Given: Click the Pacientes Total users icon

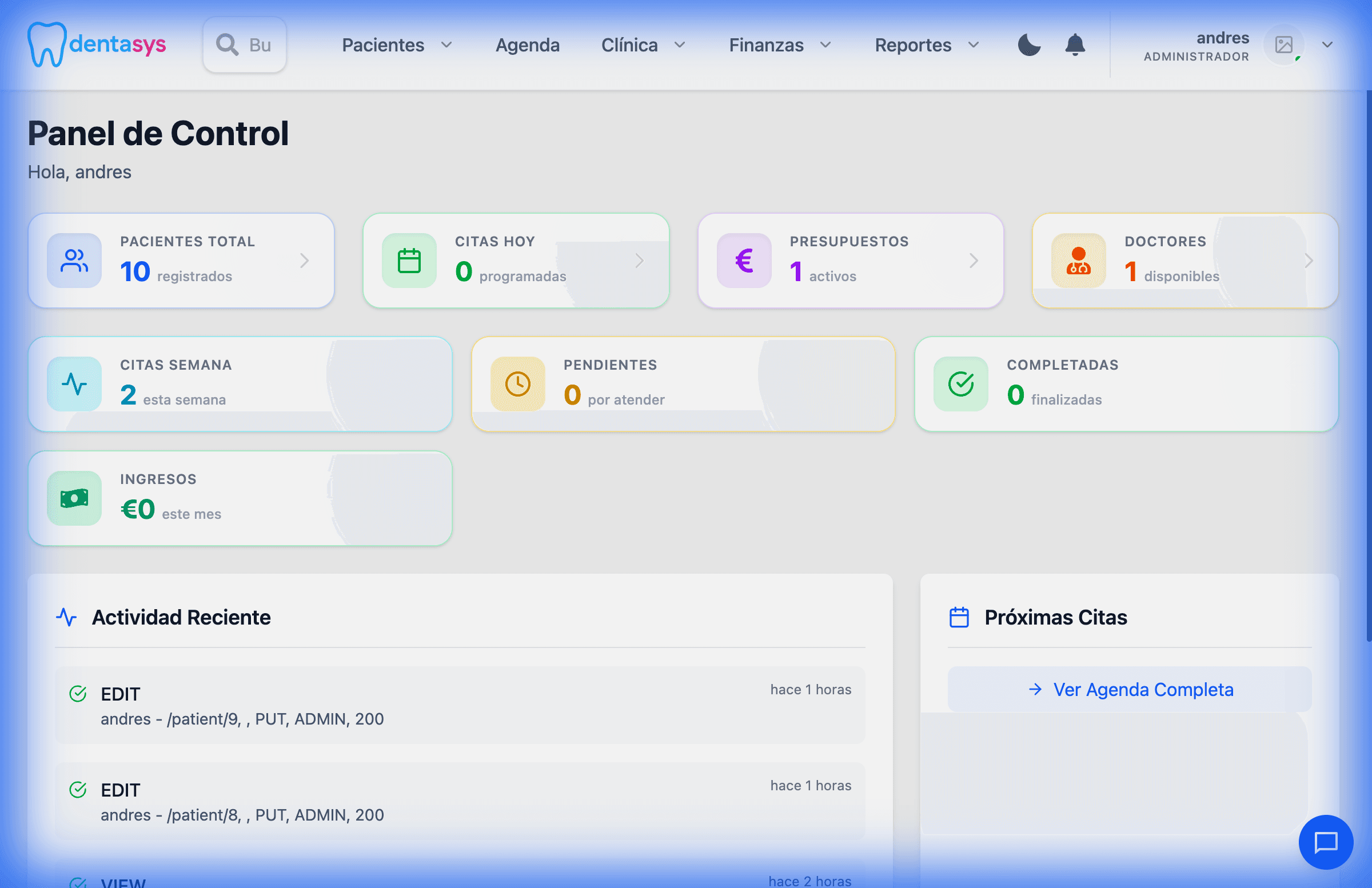Looking at the screenshot, I should [74, 261].
